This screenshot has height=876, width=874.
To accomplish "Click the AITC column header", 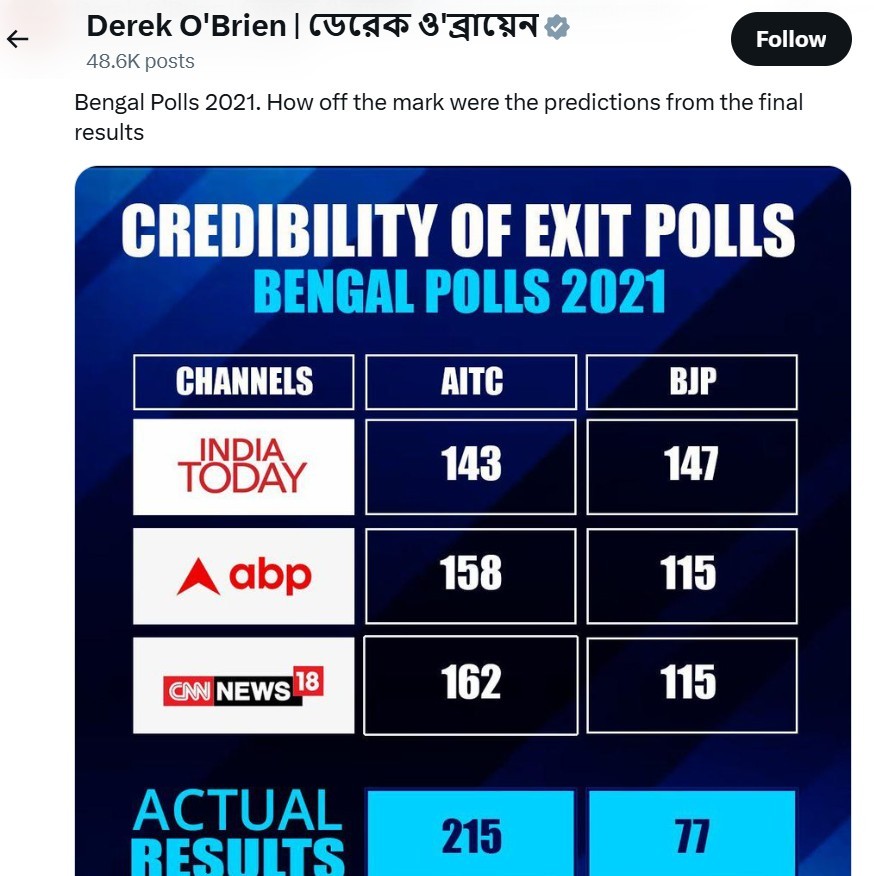I will click(471, 382).
